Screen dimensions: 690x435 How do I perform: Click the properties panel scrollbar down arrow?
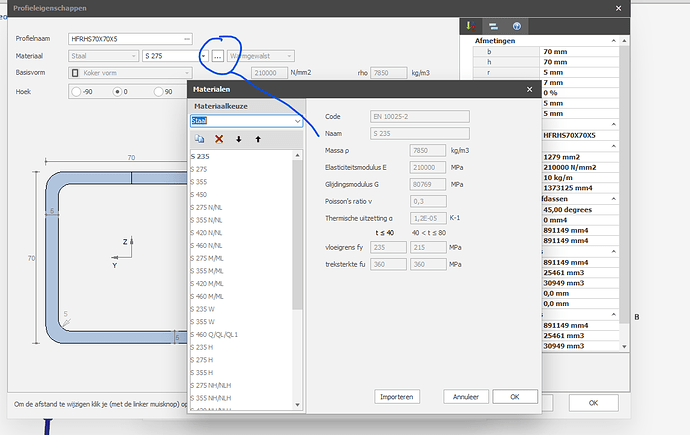624,347
